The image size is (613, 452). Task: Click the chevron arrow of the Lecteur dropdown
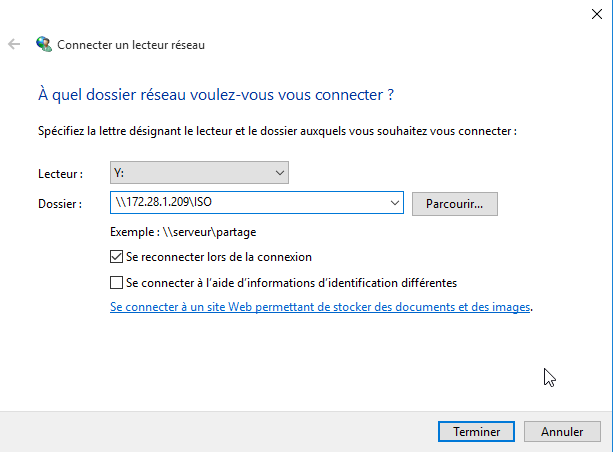click(280, 172)
